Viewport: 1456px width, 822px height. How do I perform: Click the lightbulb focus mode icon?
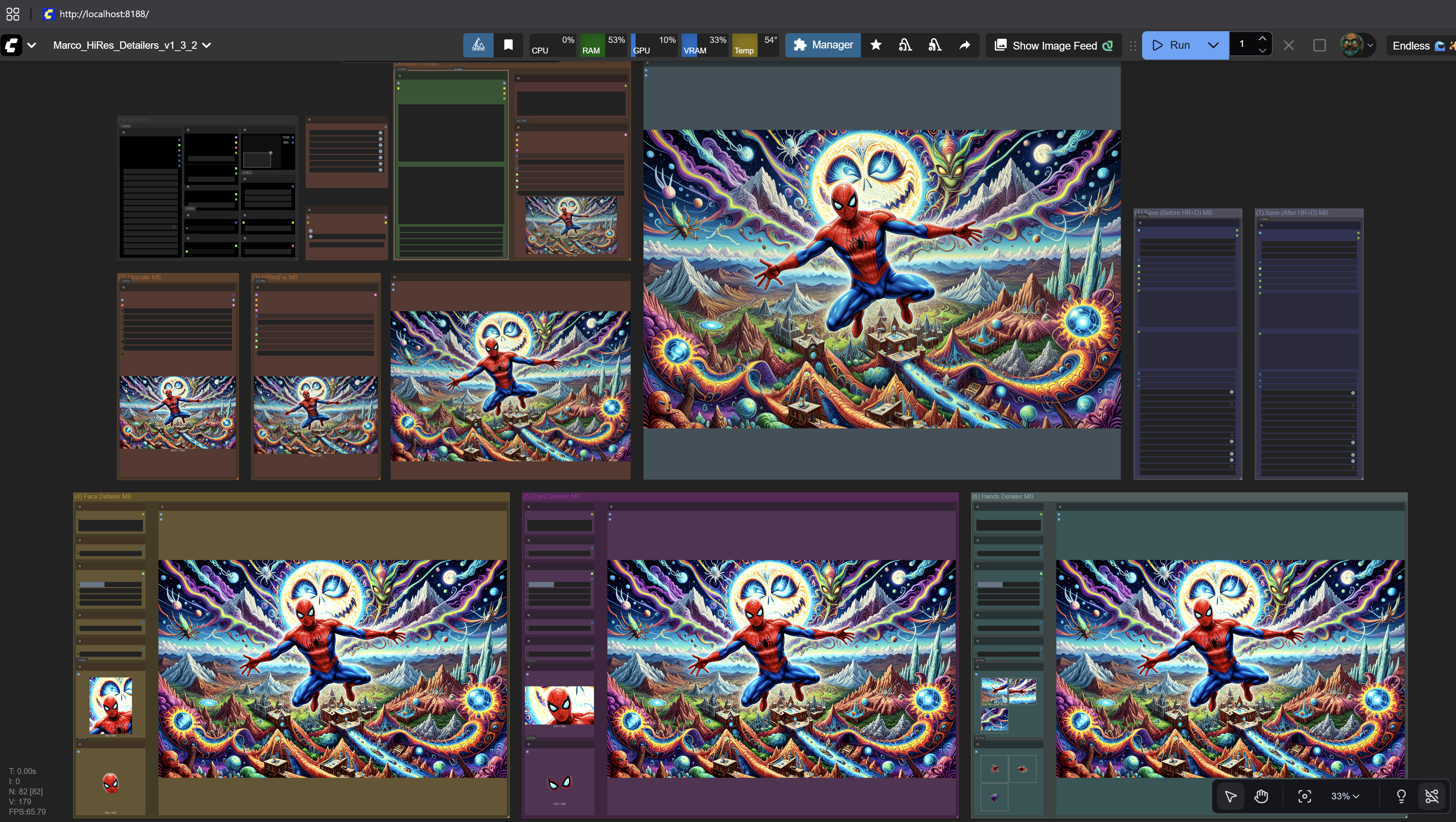(x=1401, y=796)
